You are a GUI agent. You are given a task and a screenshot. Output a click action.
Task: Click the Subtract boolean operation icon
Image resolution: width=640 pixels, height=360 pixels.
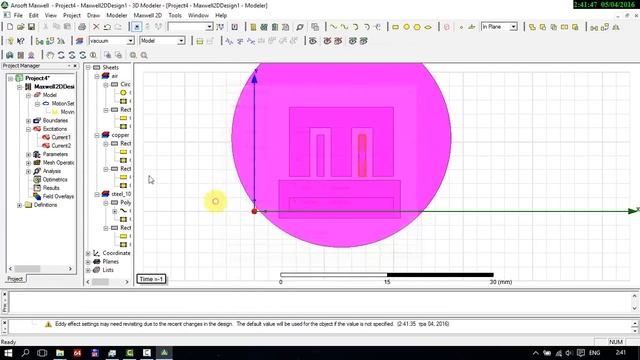click(543, 27)
